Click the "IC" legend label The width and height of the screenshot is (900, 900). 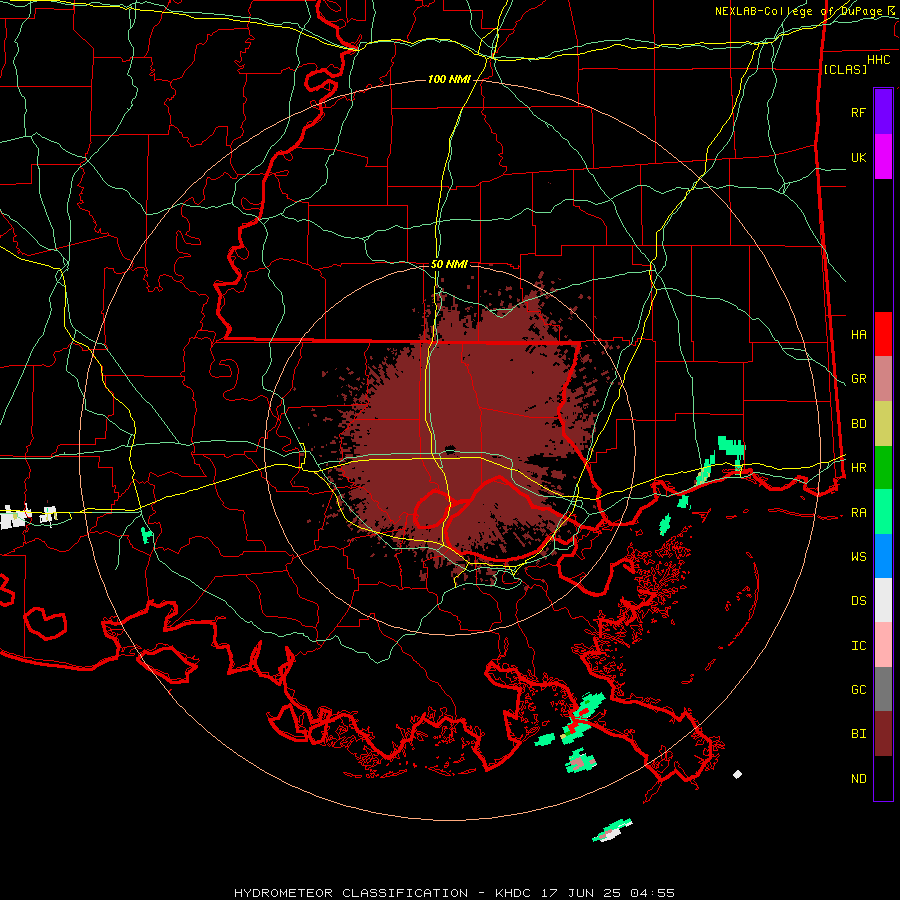[858, 646]
